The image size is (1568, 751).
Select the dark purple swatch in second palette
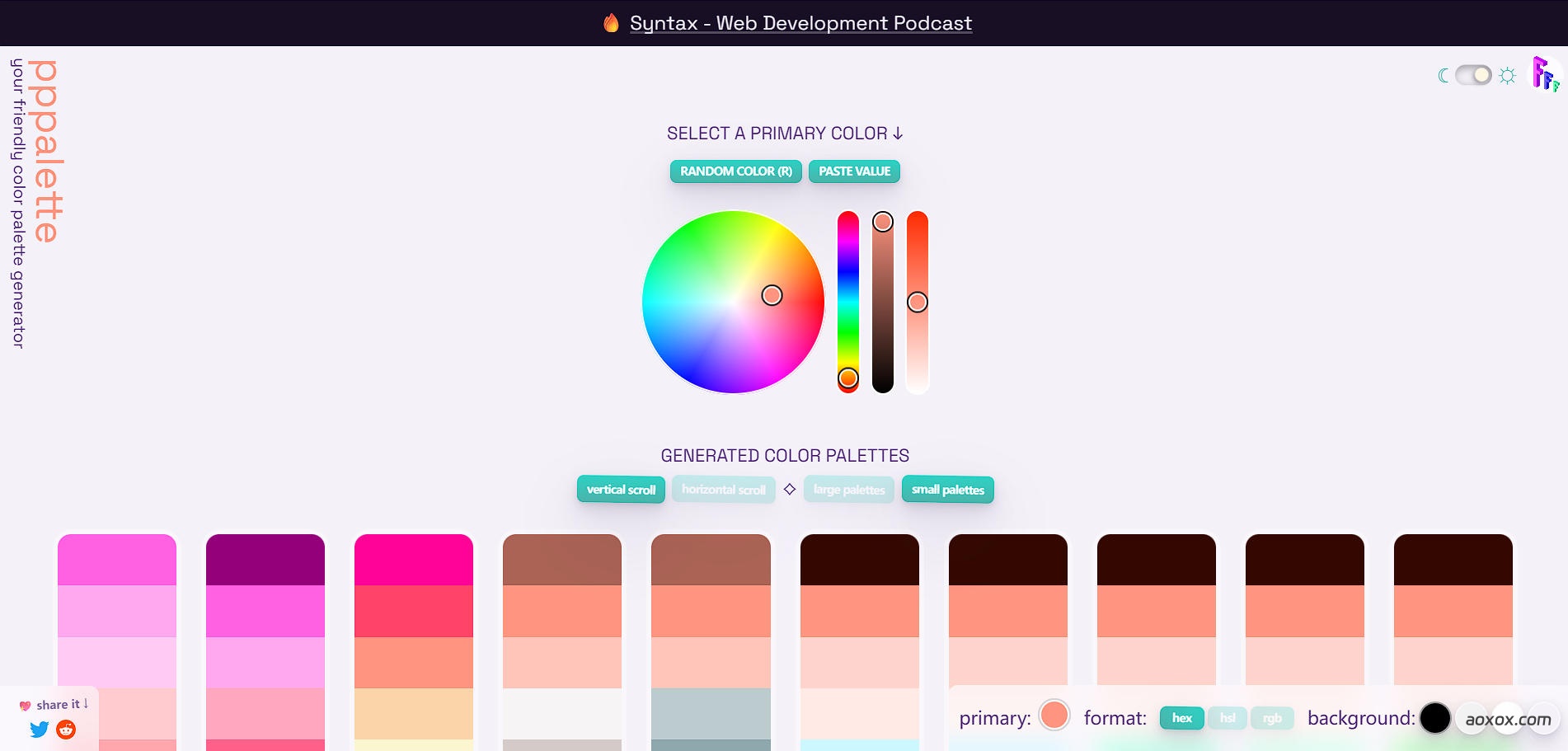265,560
